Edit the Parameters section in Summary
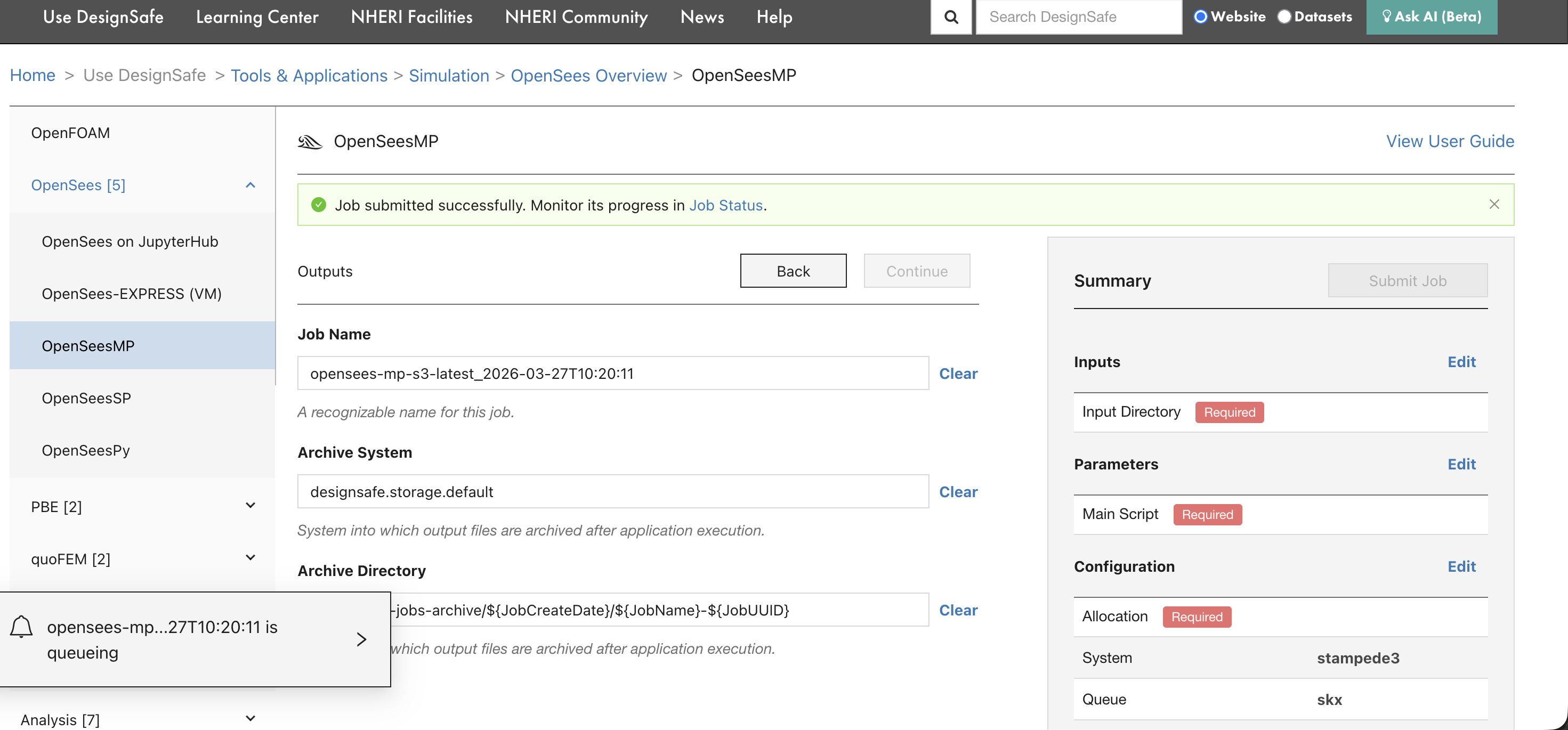Screen dimensions: 1568x730 point(1461,464)
